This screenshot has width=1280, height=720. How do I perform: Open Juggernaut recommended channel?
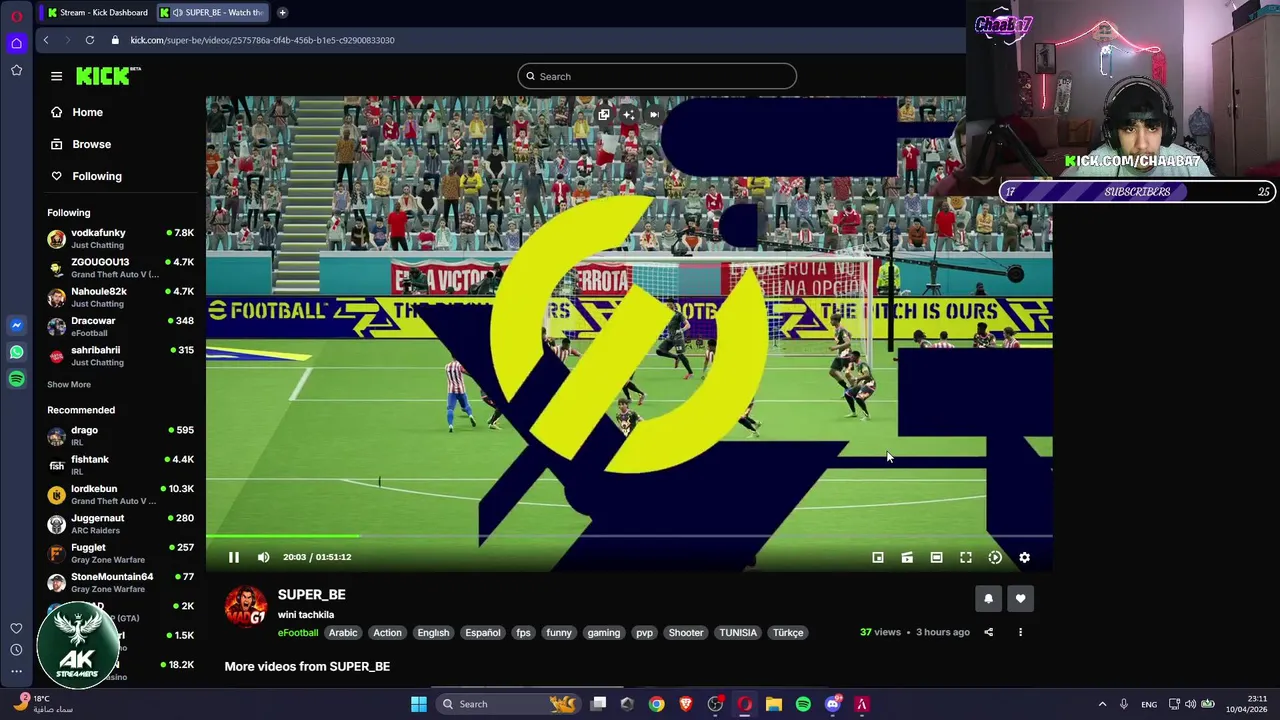(x=120, y=523)
